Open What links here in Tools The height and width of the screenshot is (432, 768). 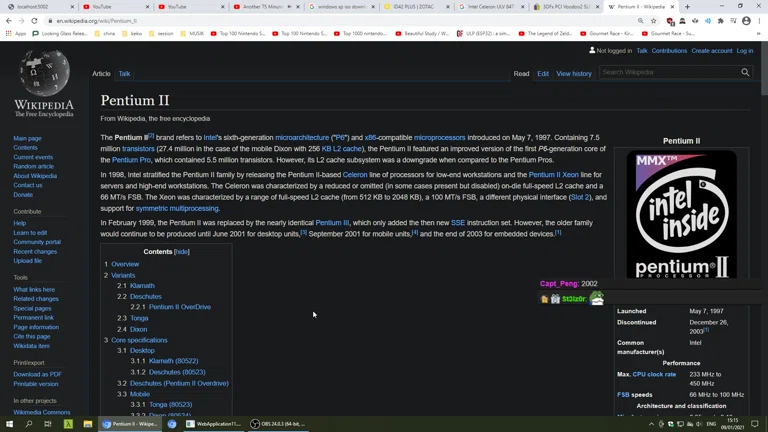pos(34,289)
